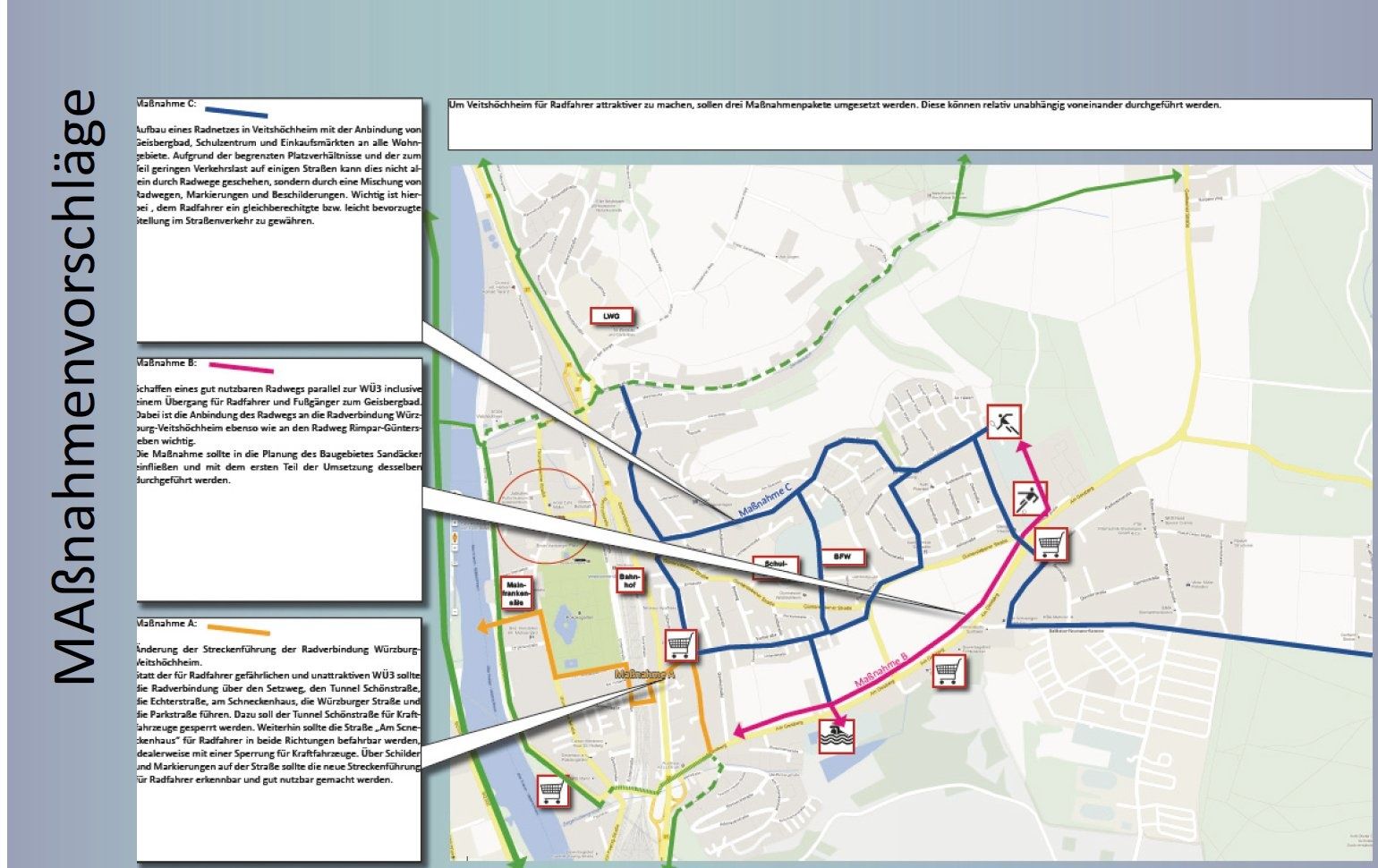This screenshot has height=868, width=1378.
Task: Click shopping cart icon below Bahnhof label
Action: [680, 644]
